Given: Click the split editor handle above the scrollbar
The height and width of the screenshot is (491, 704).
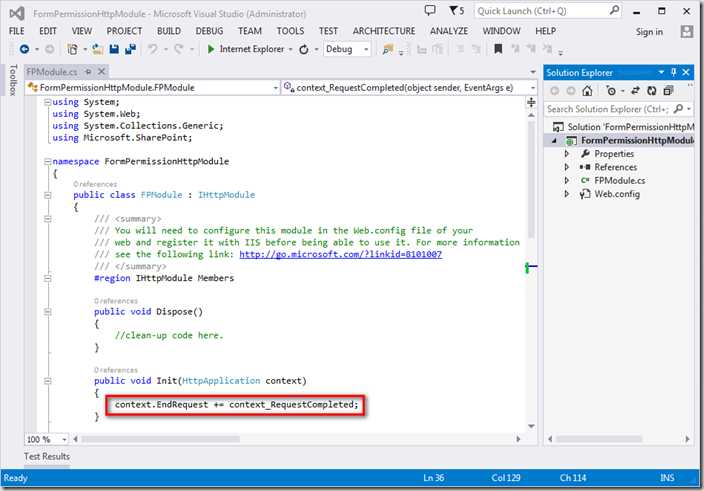Looking at the screenshot, I should click(531, 103).
